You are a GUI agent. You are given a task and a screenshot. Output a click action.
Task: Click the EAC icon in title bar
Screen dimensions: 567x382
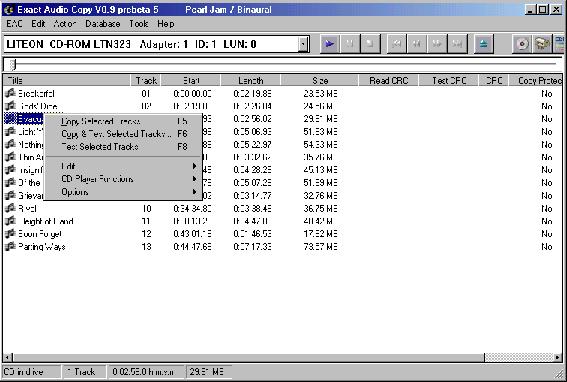click(x=9, y=10)
